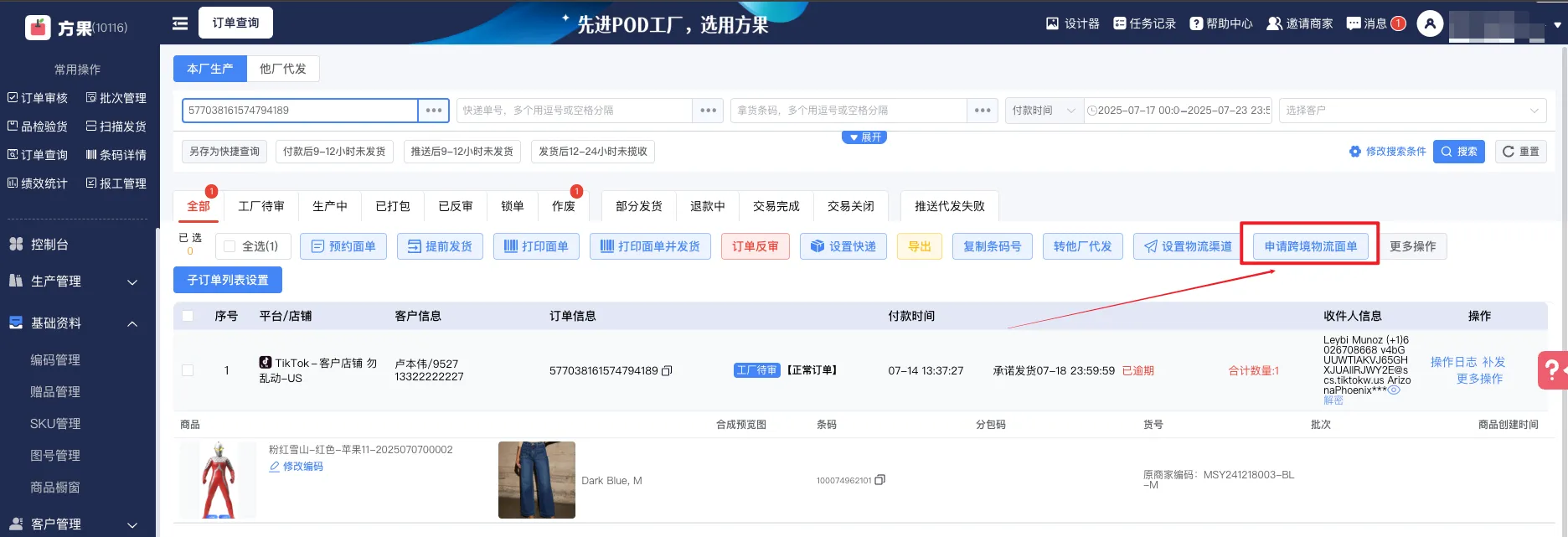Check the 全选(1) select all checkbox
The height and width of the screenshot is (537, 1568).
[230, 246]
